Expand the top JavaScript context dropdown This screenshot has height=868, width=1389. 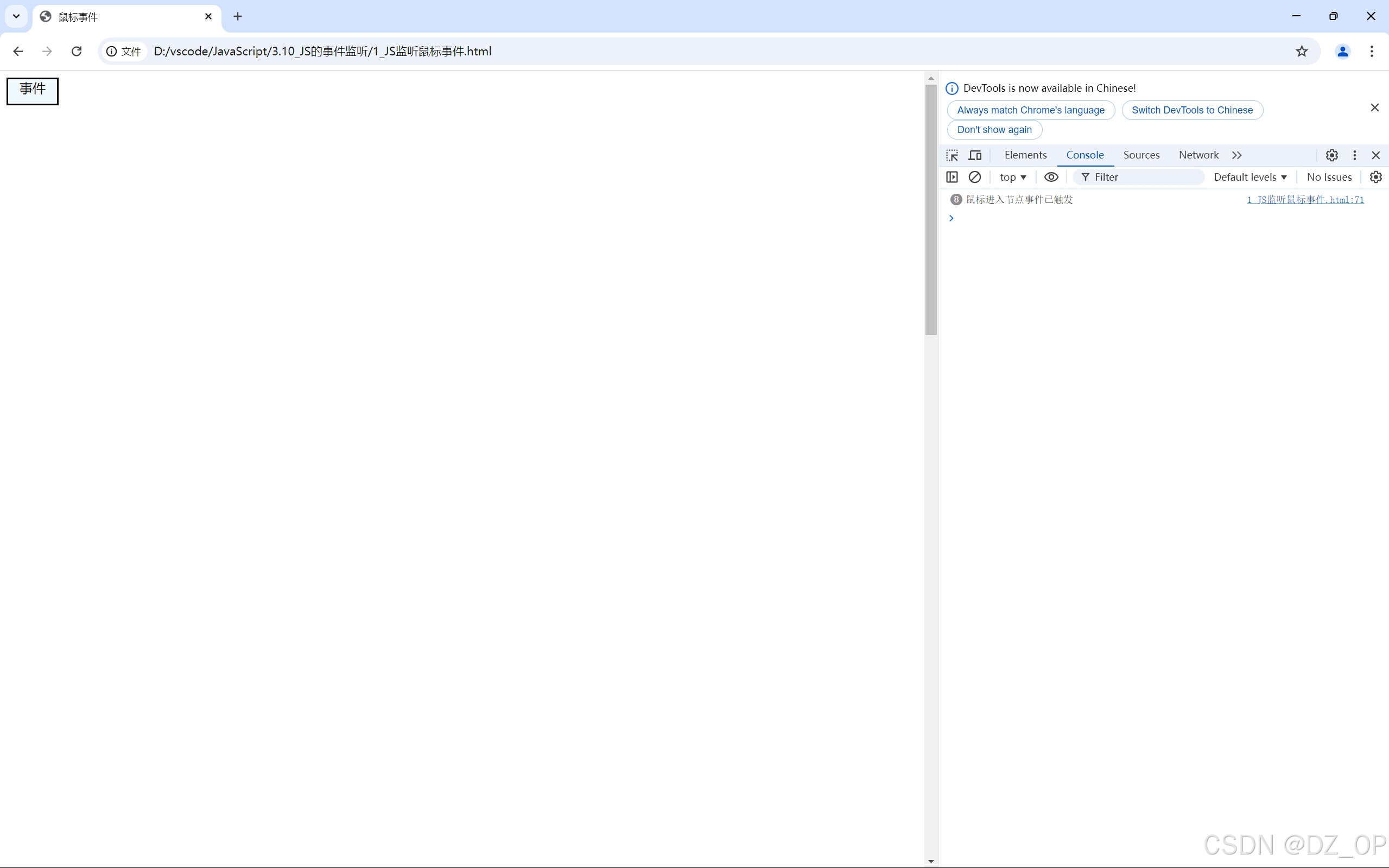tap(1012, 178)
